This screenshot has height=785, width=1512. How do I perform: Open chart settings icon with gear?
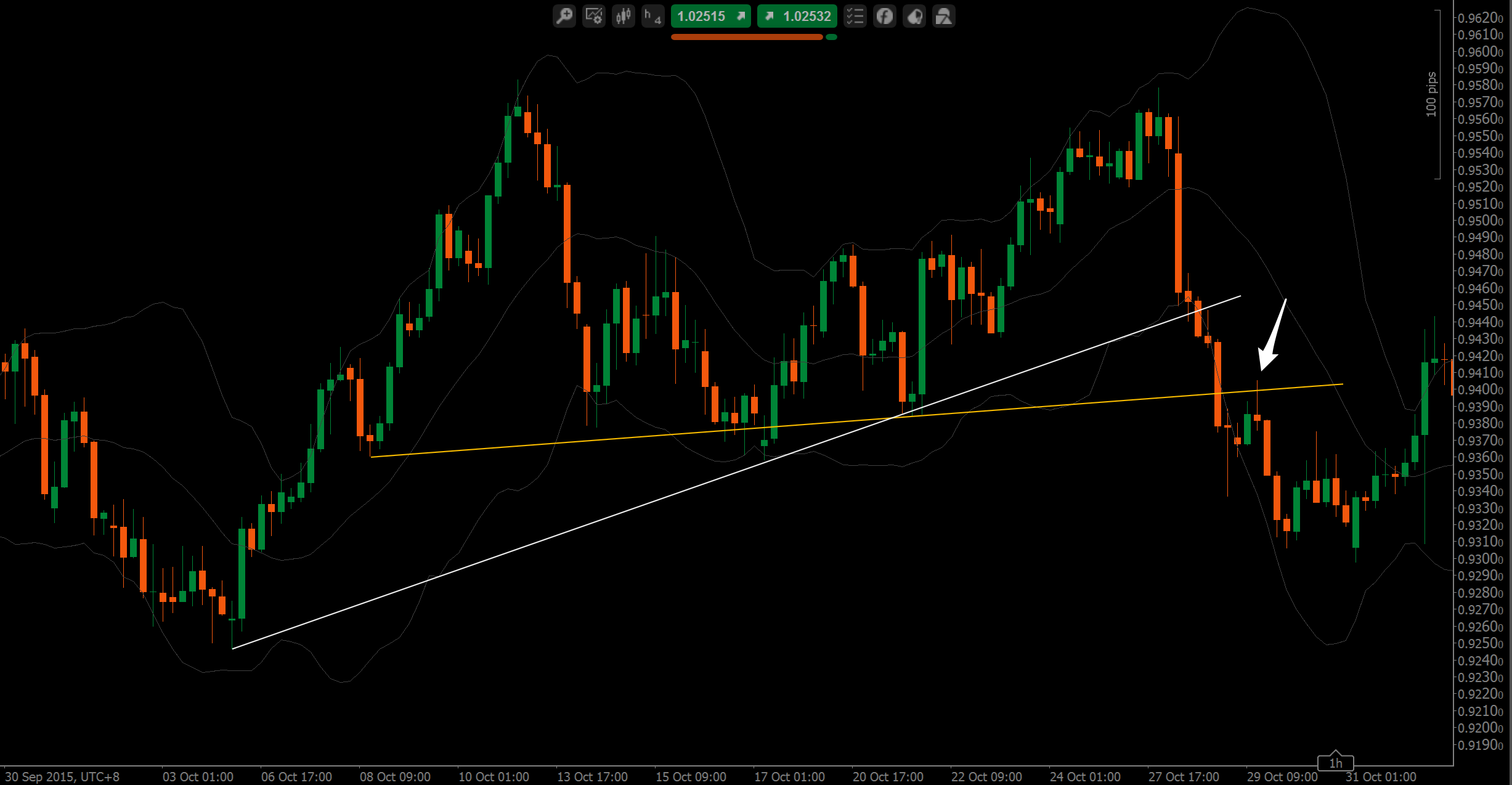tap(594, 16)
